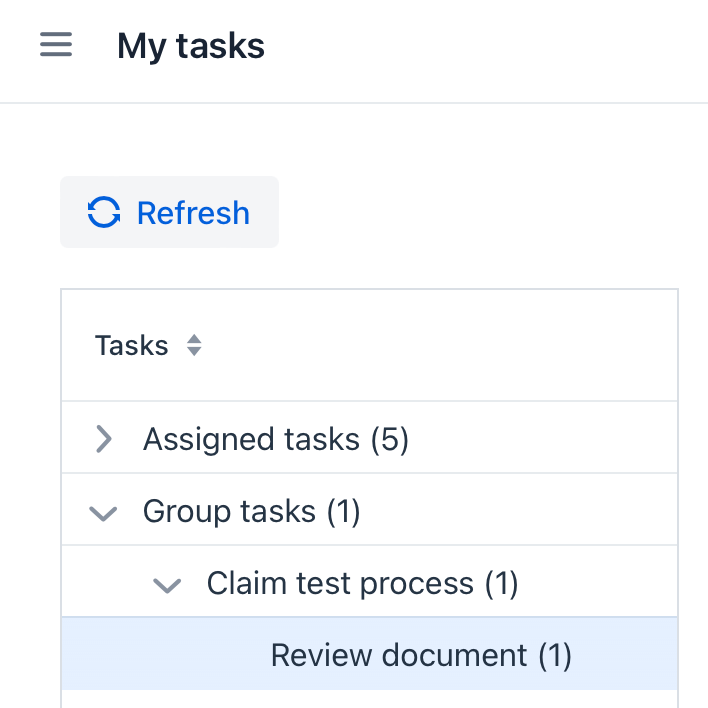Click the empty row below Review document

tap(369, 699)
